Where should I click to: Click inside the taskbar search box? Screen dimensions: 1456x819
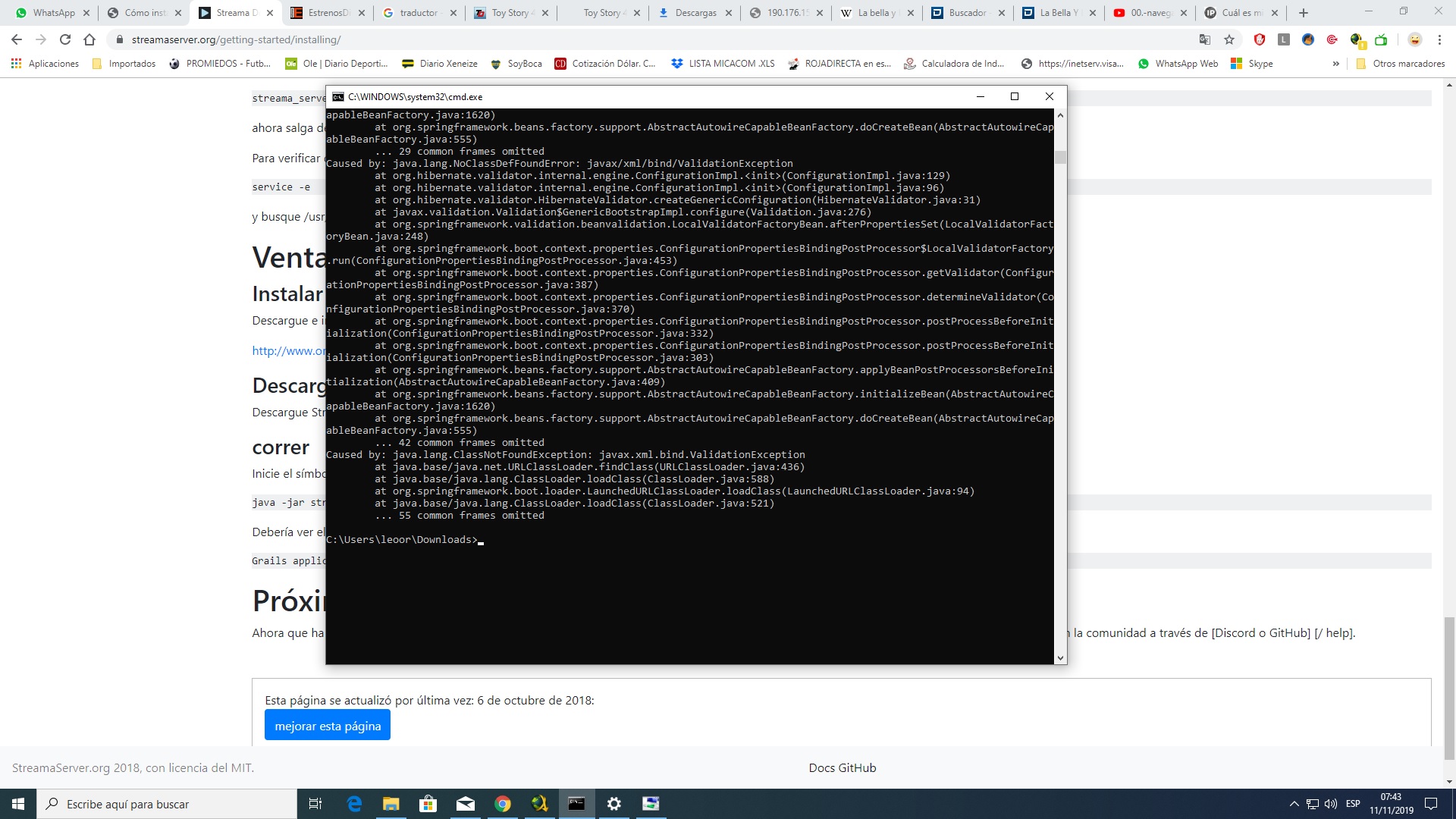[167, 803]
